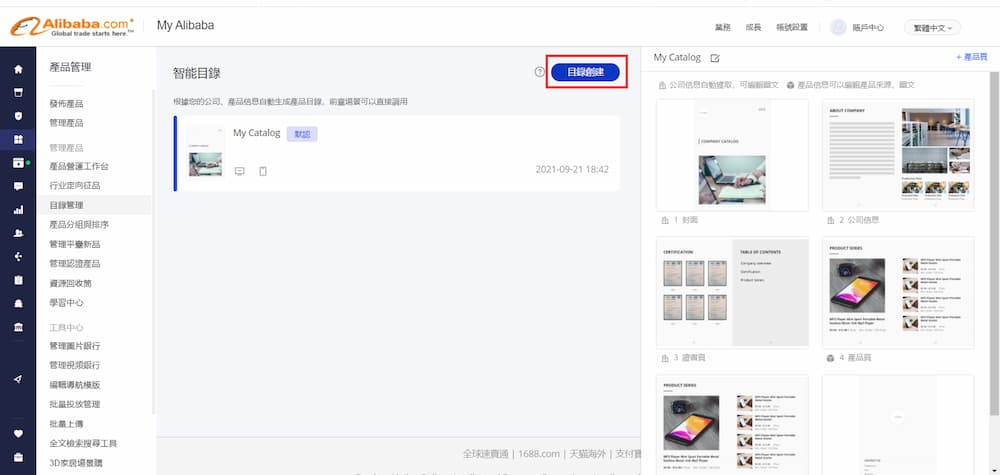Select 目錄管理 in the left menu
Screen dimensions: 1000x475
click(66, 205)
